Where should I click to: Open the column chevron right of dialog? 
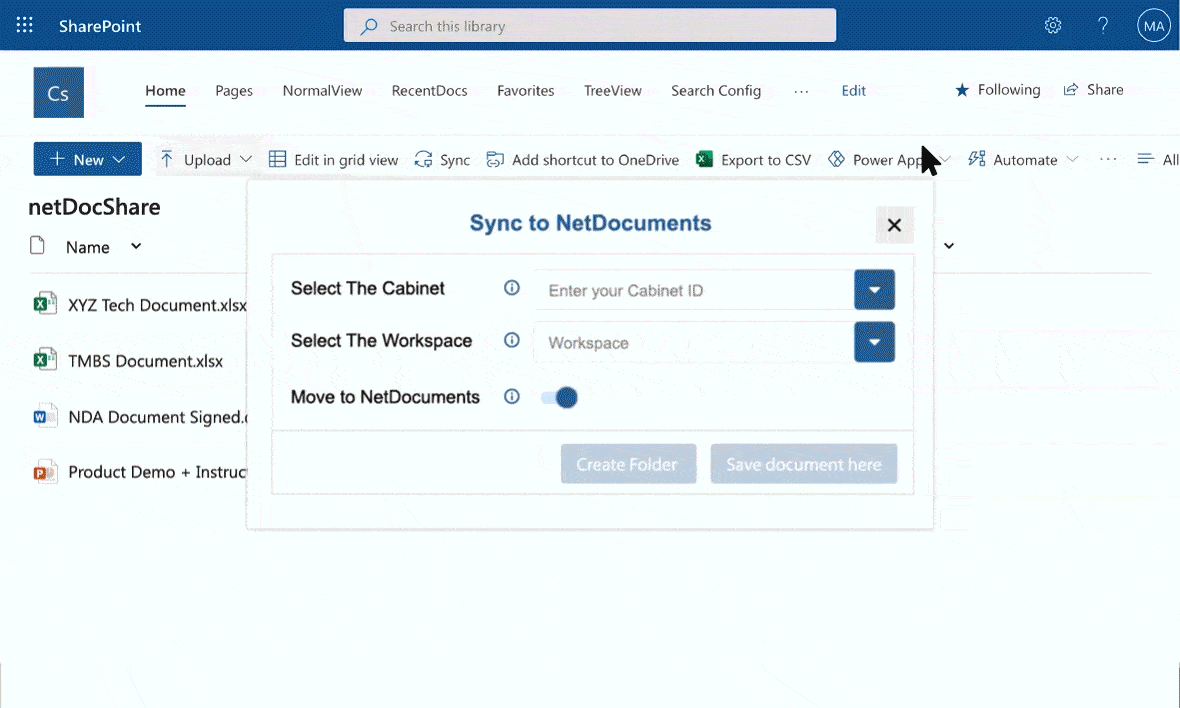click(x=949, y=245)
